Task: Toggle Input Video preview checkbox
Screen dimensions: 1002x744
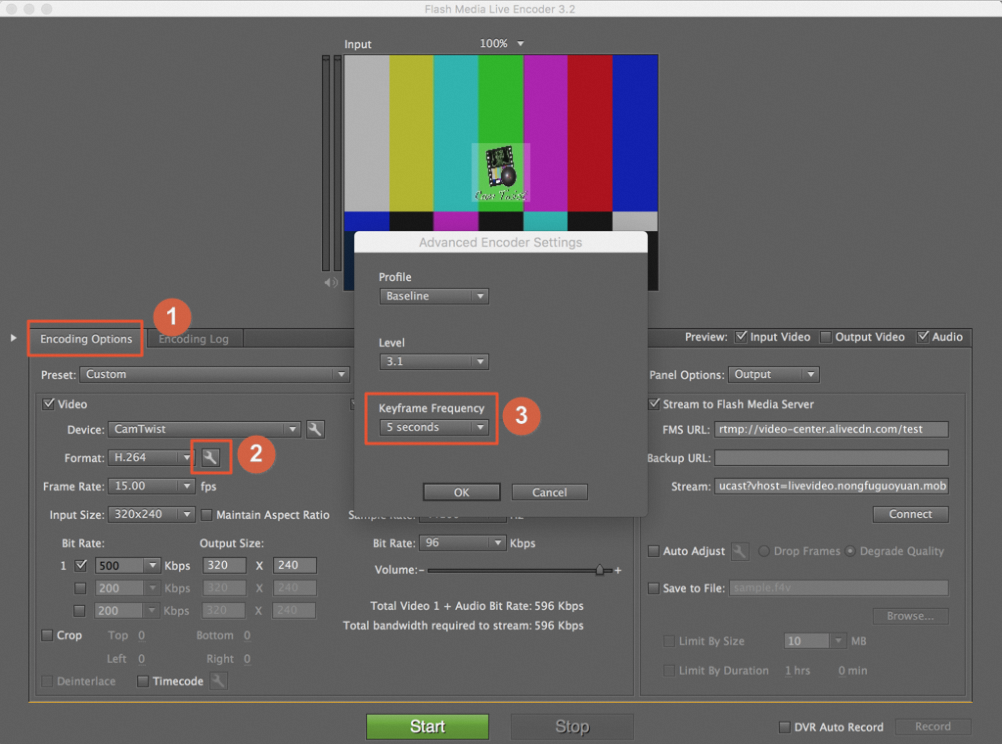Action: point(741,336)
